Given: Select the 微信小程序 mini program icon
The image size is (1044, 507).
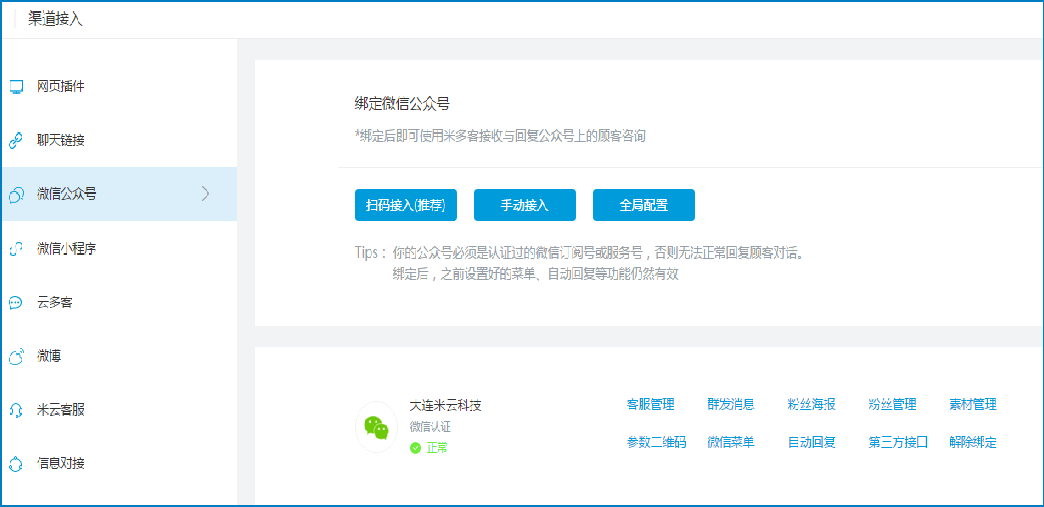Looking at the screenshot, I should coord(16,249).
